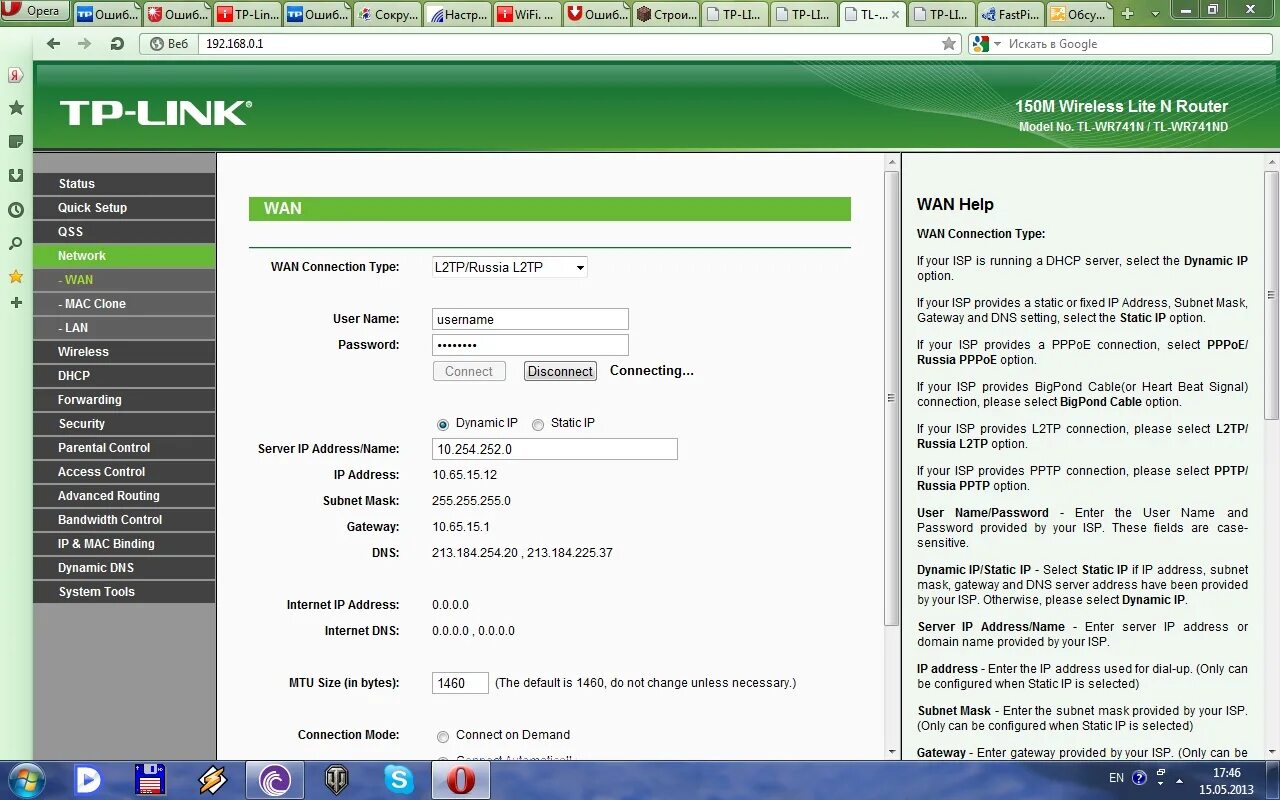Image resolution: width=1280 pixels, height=800 pixels.
Task: Open the tab list dropdown arrow
Action: [x=1156, y=14]
